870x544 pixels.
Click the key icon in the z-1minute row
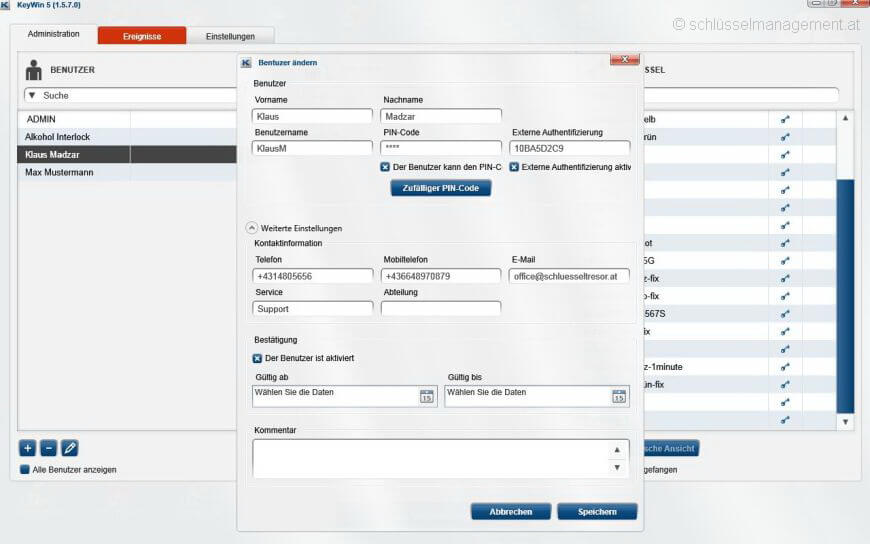785,366
